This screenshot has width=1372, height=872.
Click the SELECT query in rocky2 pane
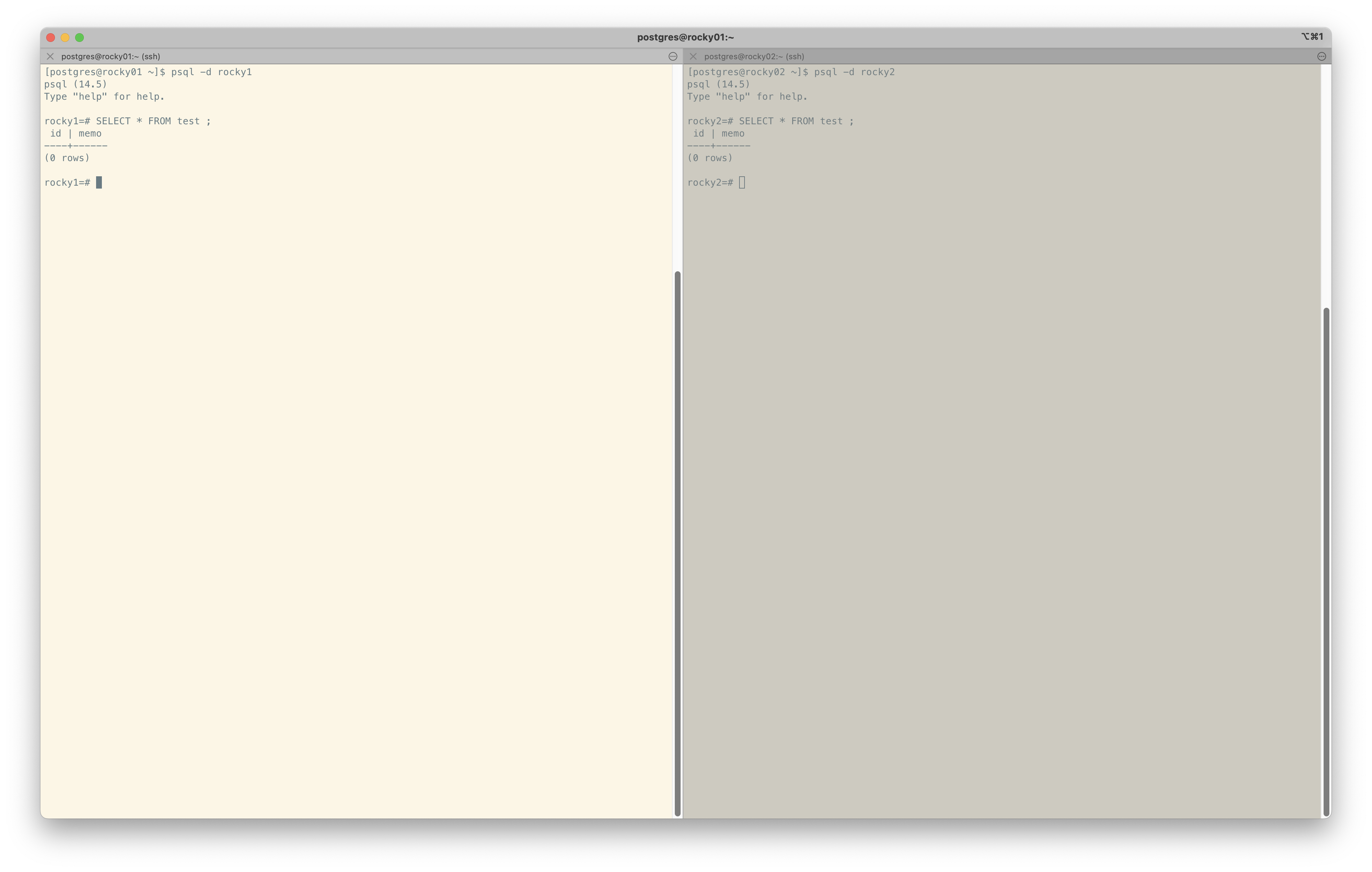(796, 121)
